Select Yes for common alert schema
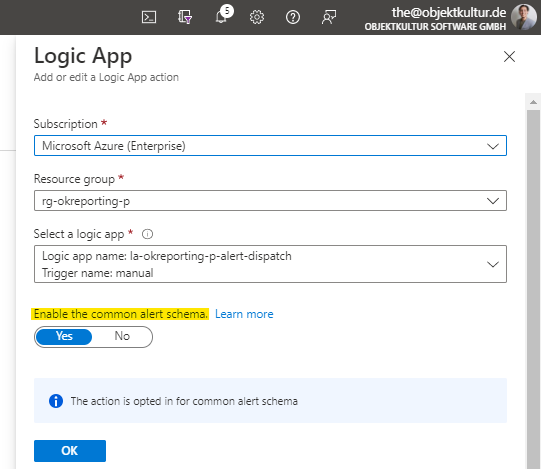This screenshot has width=541, height=469. 64,336
